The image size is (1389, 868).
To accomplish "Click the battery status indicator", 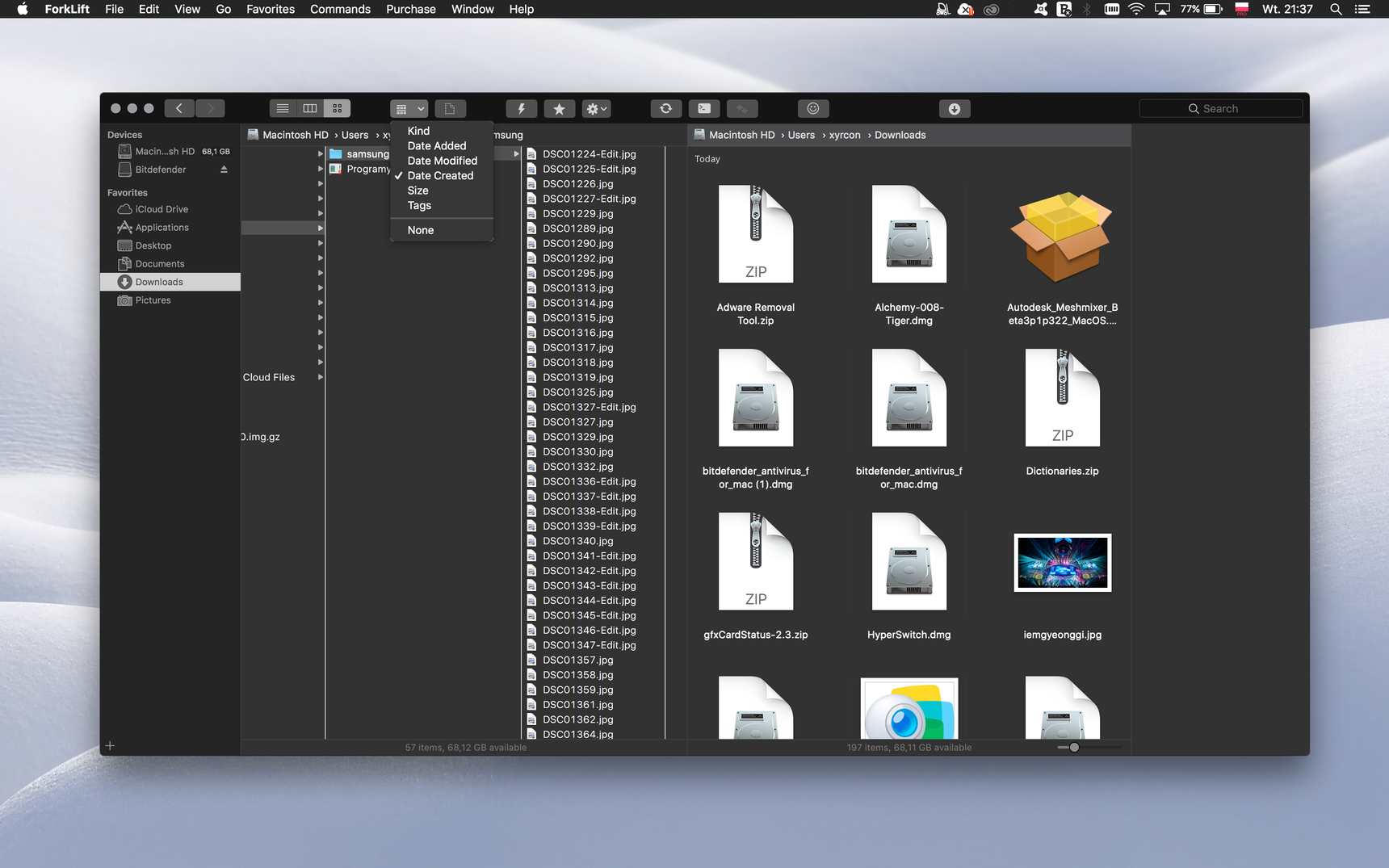I will click(x=1201, y=9).
